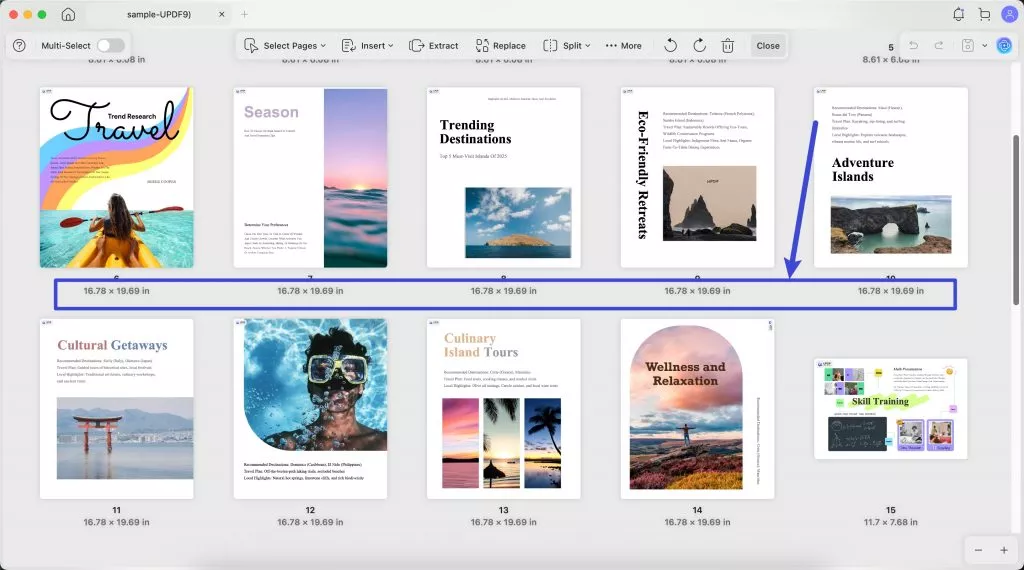Click the 11.7 × 7.68 in size label
The width and height of the screenshot is (1024, 570).
891,522
